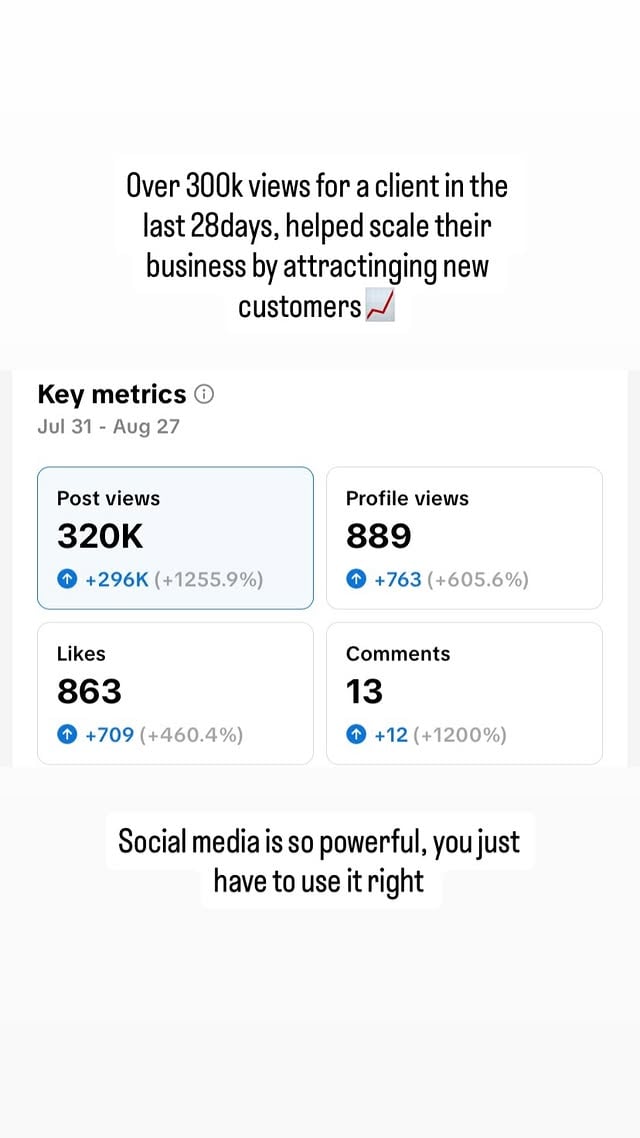The width and height of the screenshot is (640, 1138).
Task: Click the 'Jul 31 - Aug 27' date range
Action: [x=108, y=426]
